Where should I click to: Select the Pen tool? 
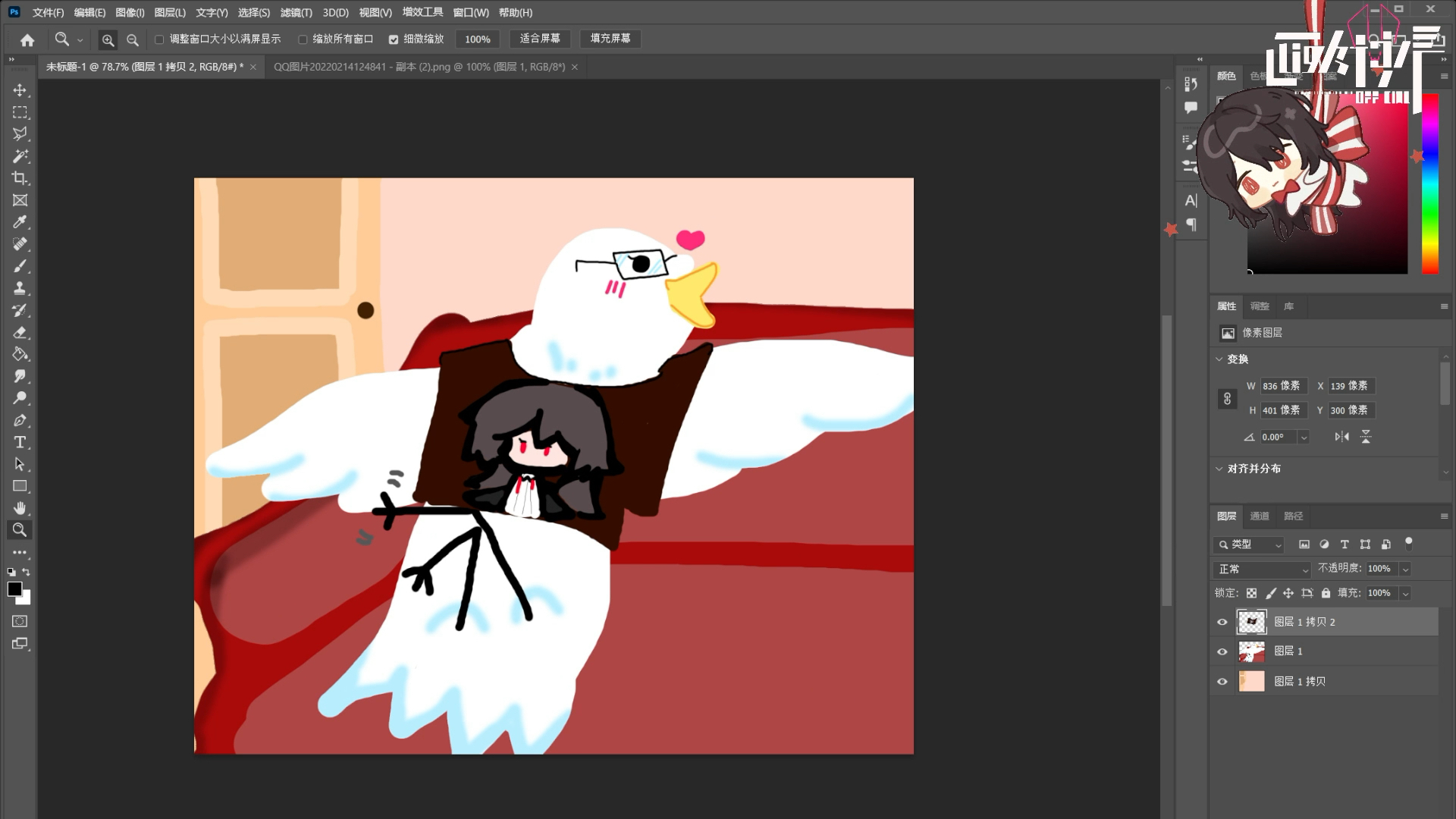point(20,420)
